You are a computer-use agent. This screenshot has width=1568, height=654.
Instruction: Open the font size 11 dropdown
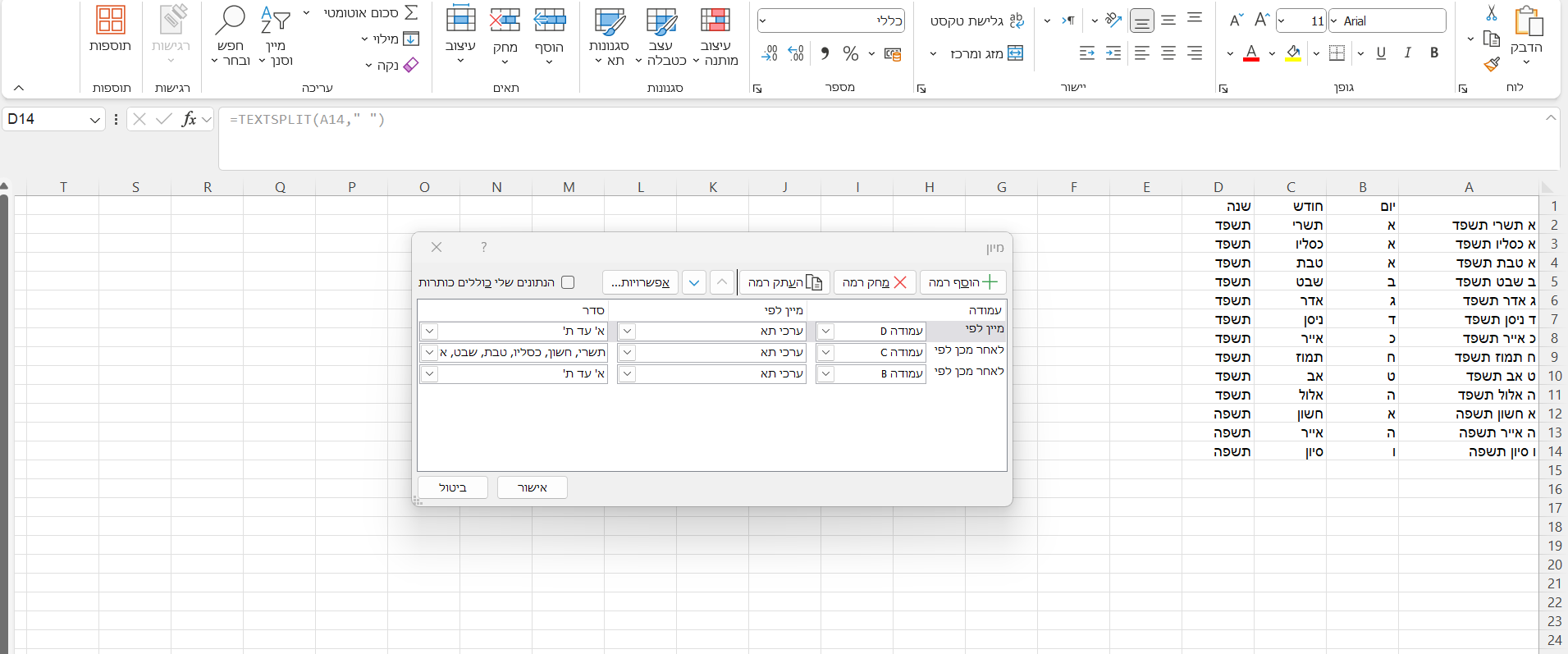pos(1282,21)
